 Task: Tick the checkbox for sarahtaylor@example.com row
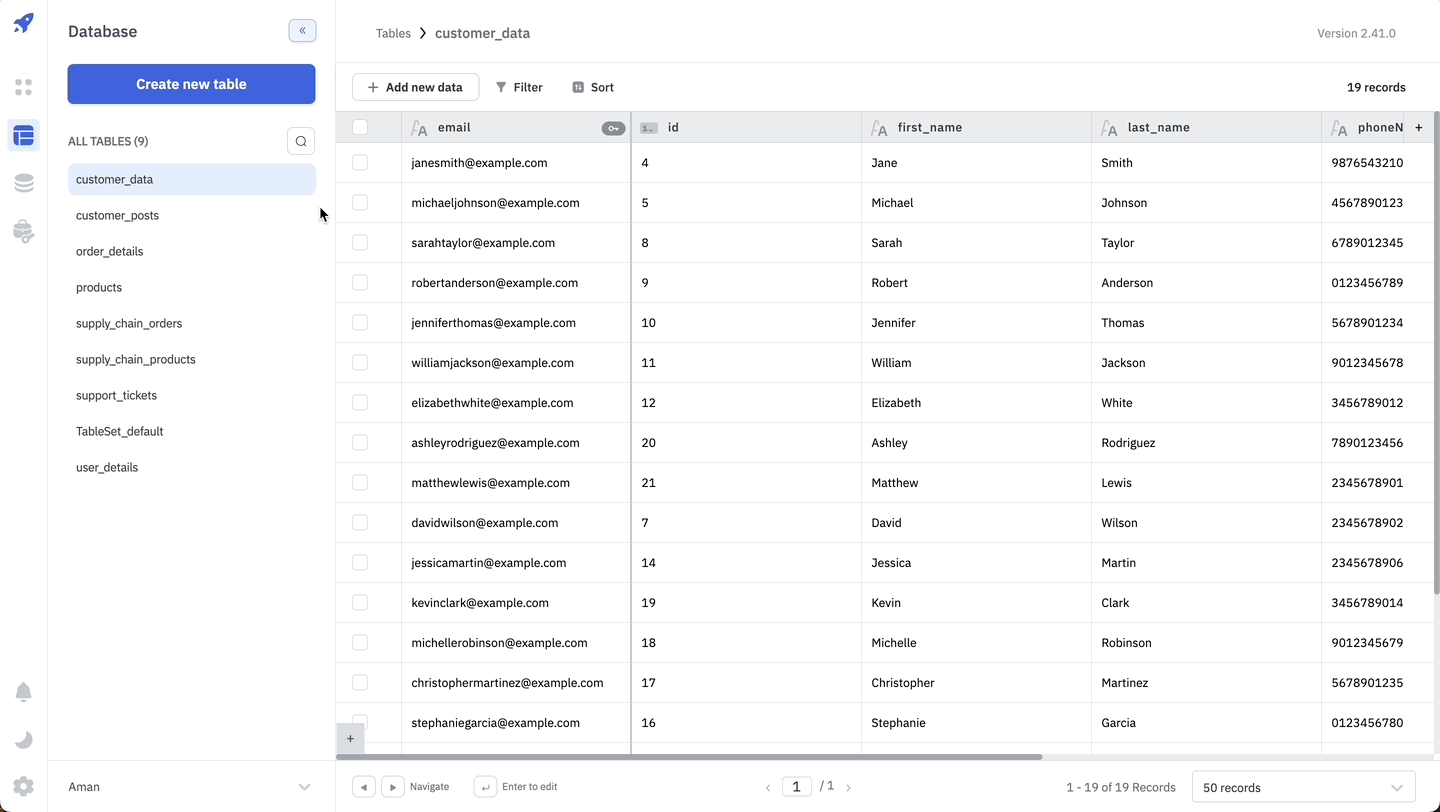click(x=360, y=243)
